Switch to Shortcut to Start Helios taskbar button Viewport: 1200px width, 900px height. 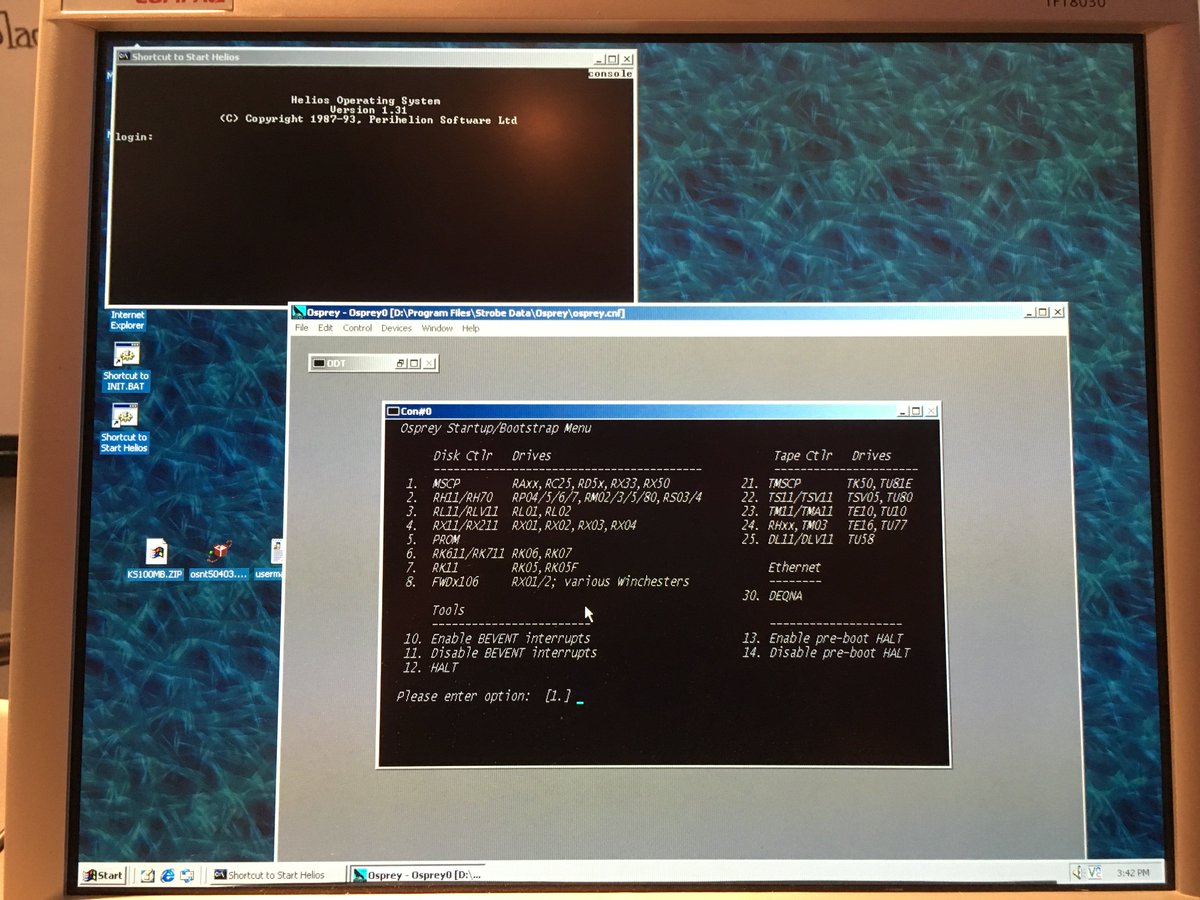pos(275,875)
